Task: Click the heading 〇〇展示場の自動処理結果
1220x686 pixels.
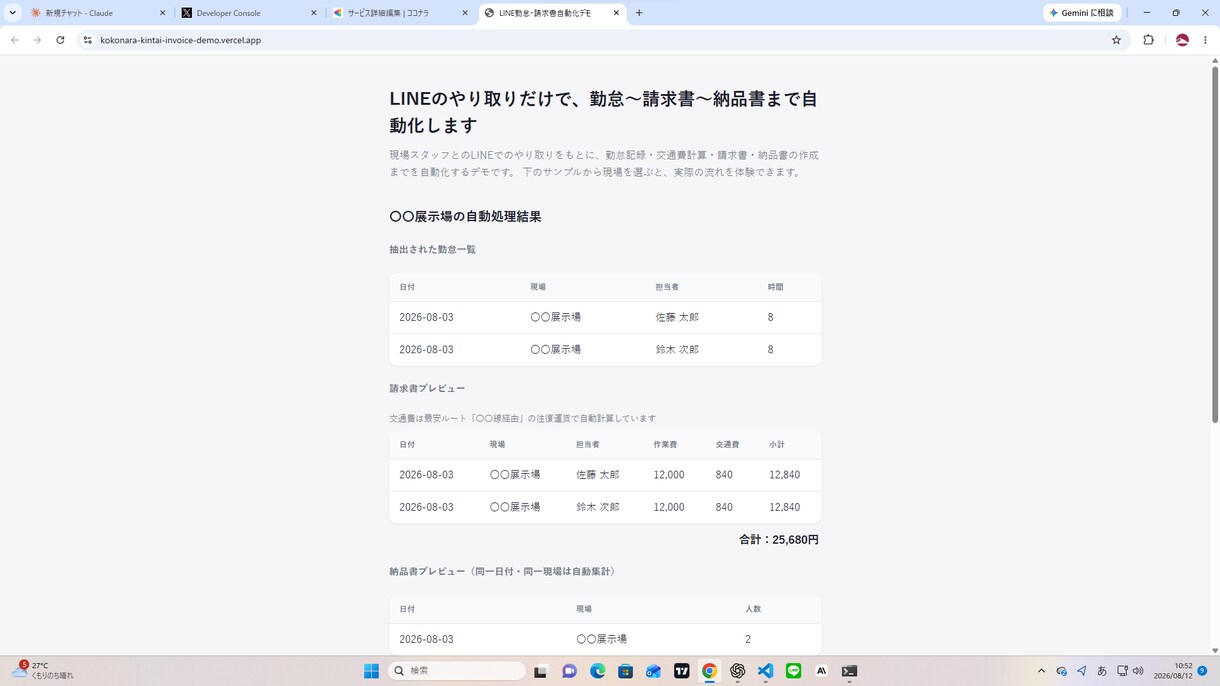Action: pos(465,217)
